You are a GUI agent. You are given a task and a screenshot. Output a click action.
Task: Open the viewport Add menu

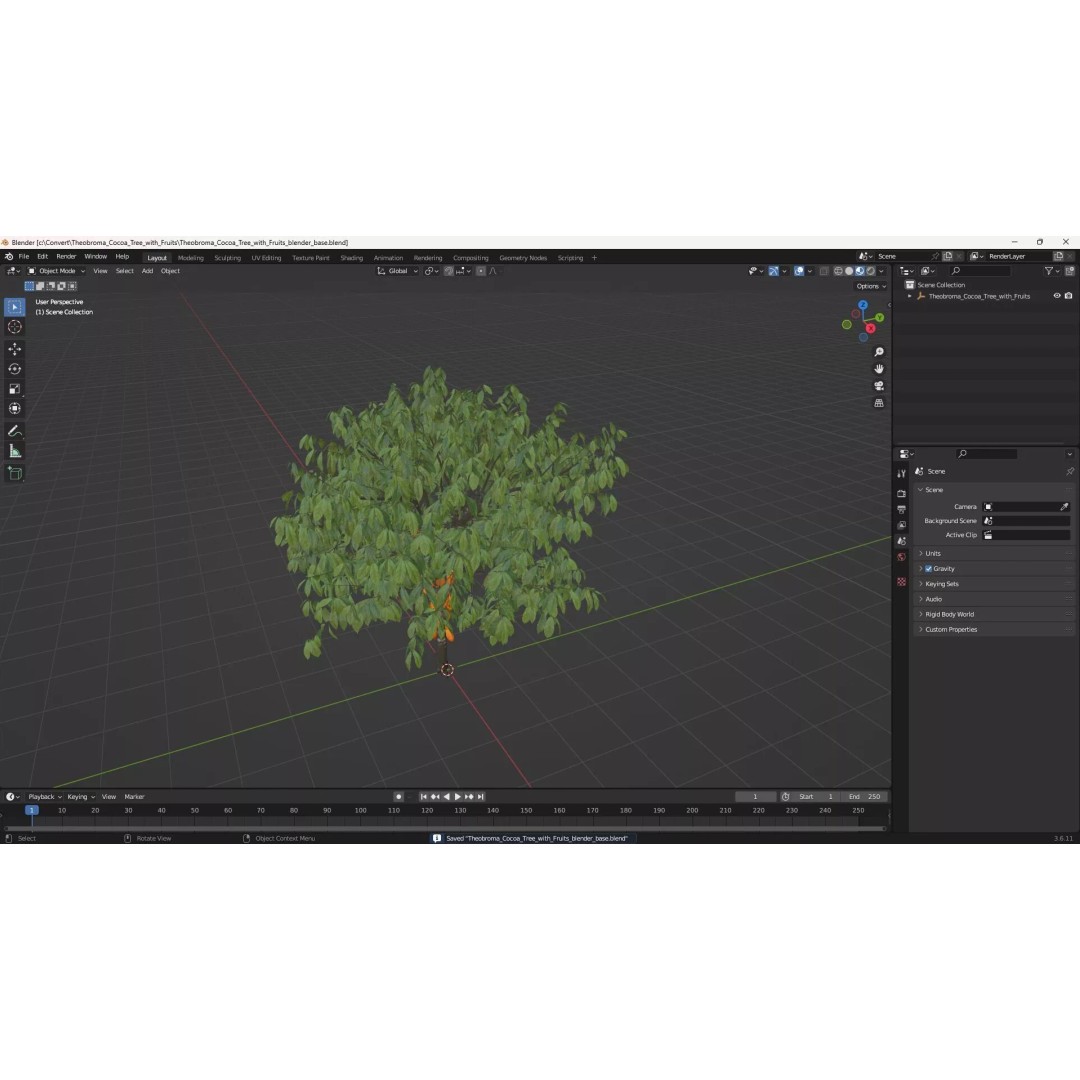tap(147, 271)
